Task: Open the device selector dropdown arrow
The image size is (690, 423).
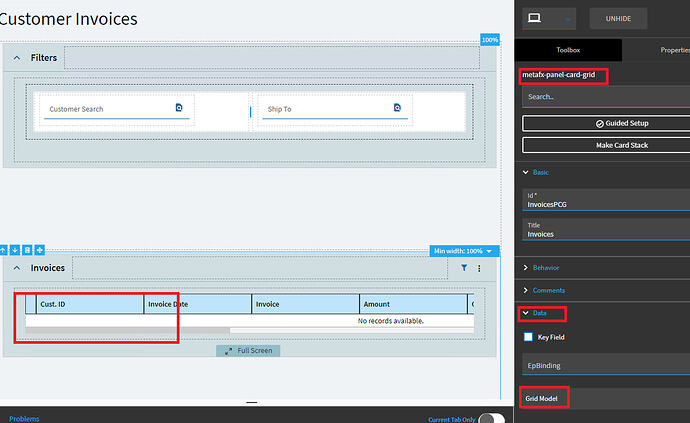Action: coord(568,20)
